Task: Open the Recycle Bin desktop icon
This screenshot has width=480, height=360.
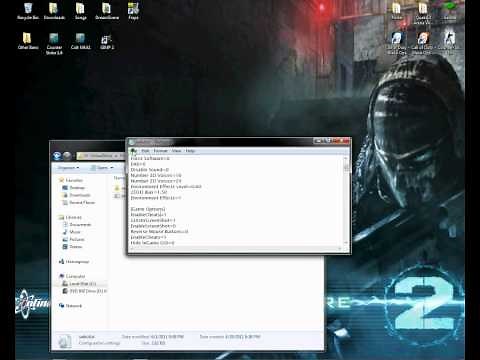Action: (x=28, y=11)
